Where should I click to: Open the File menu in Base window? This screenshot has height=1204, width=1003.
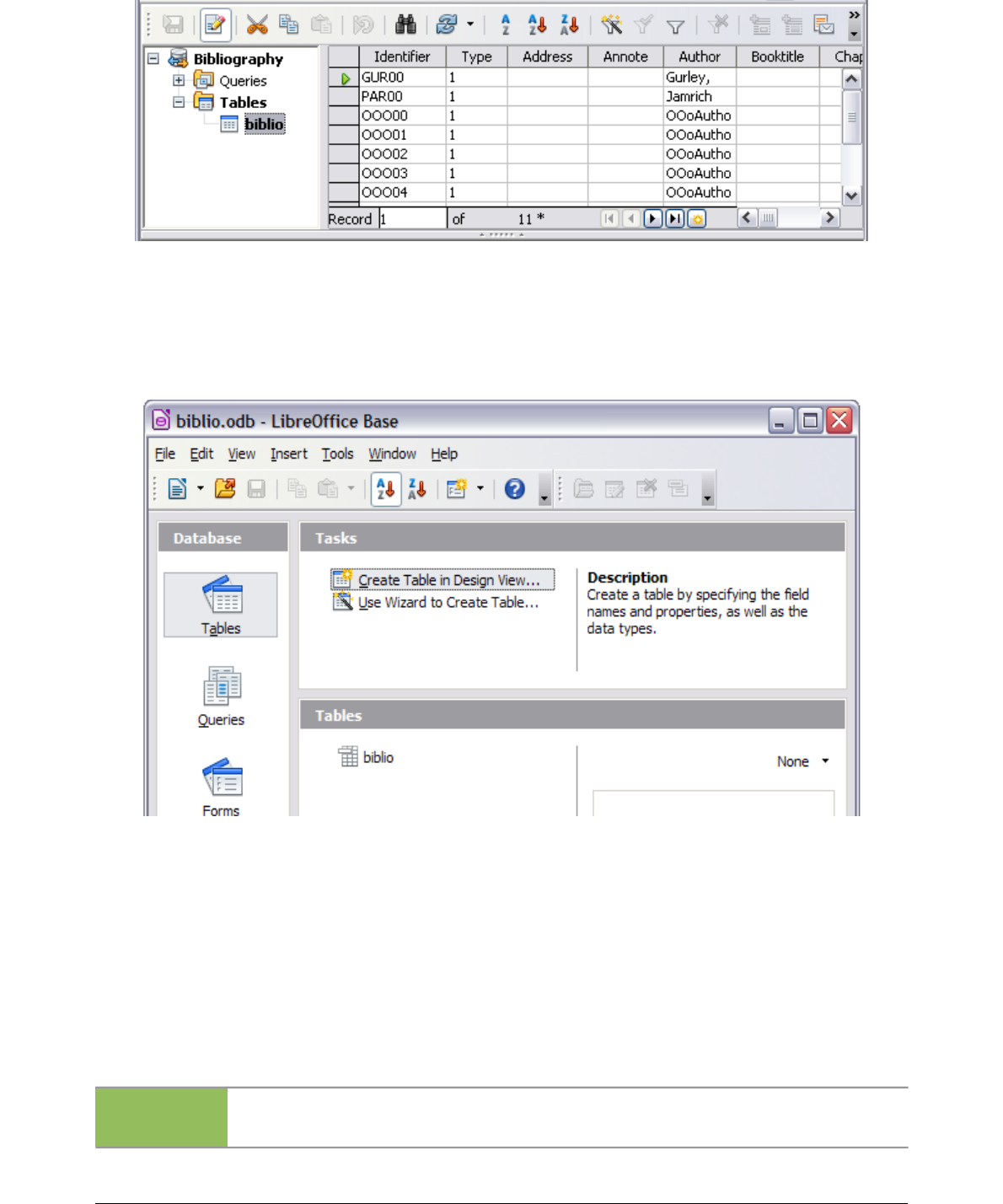click(x=165, y=454)
